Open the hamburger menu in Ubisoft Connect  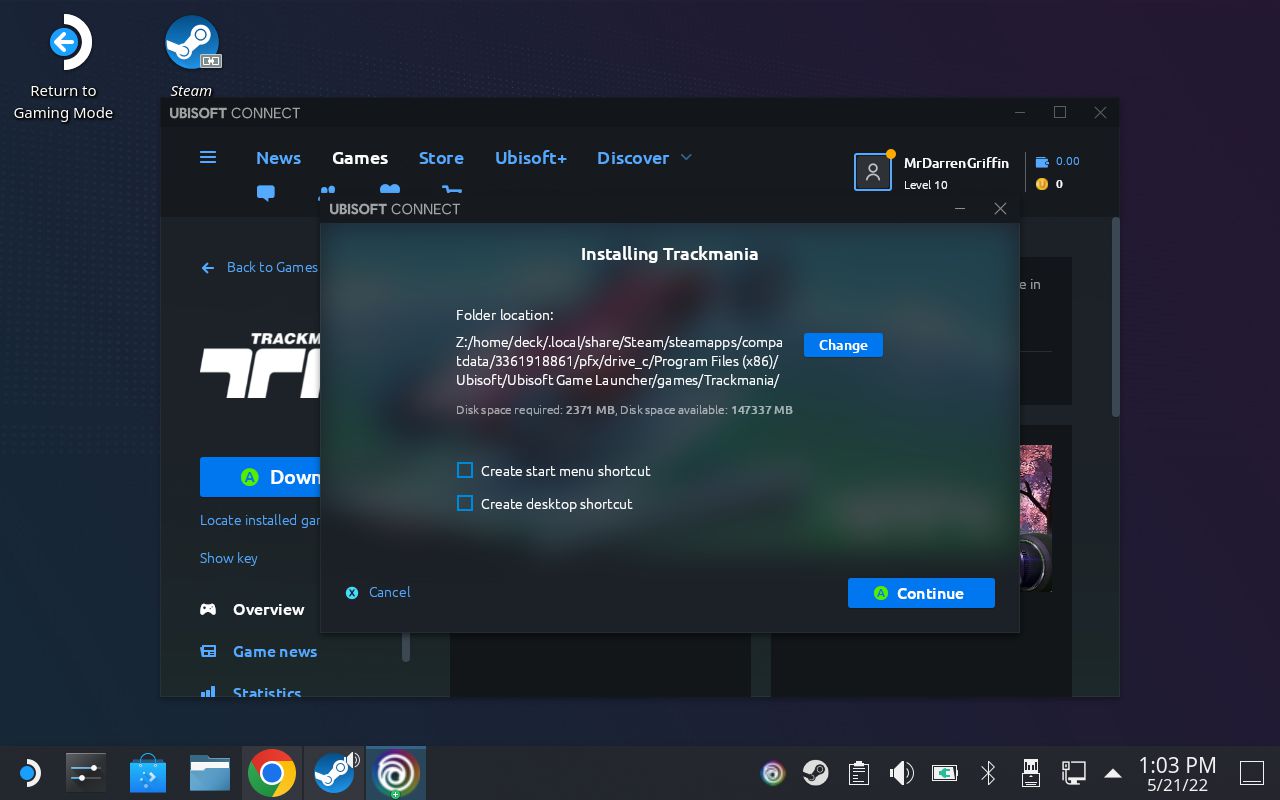pyautogui.click(x=208, y=157)
